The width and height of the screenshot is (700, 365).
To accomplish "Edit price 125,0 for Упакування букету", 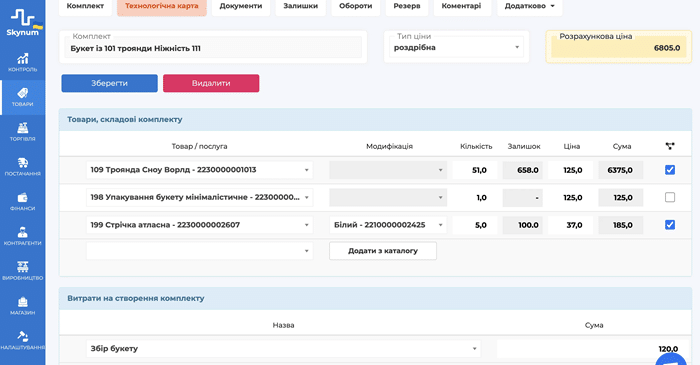I will (x=570, y=197).
